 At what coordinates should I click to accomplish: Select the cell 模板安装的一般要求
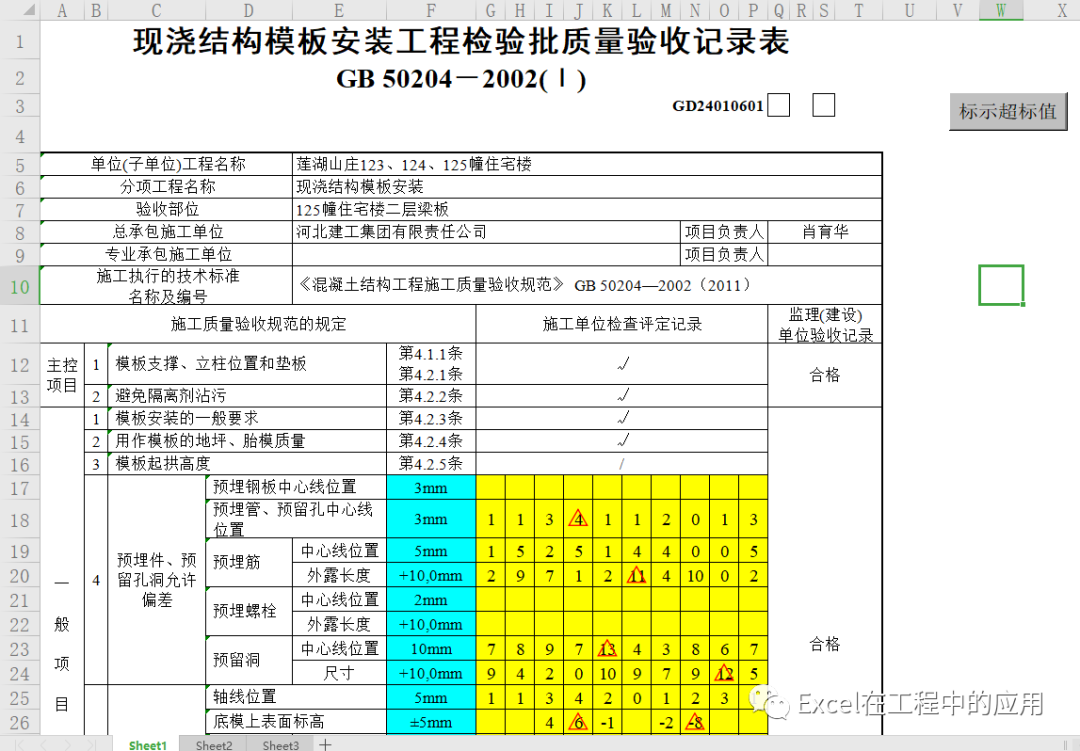[x=247, y=418]
